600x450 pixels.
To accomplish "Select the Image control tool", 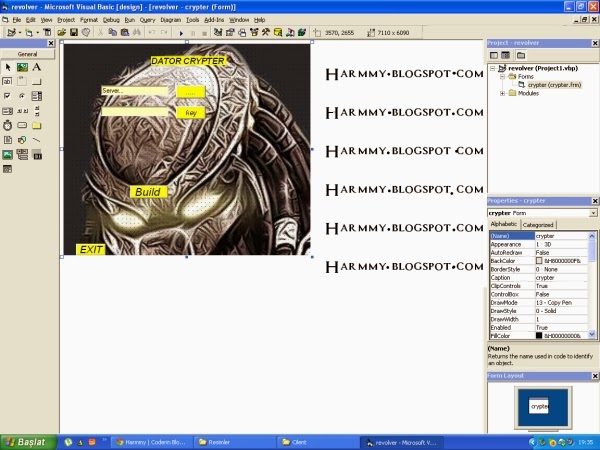I will (x=8, y=155).
